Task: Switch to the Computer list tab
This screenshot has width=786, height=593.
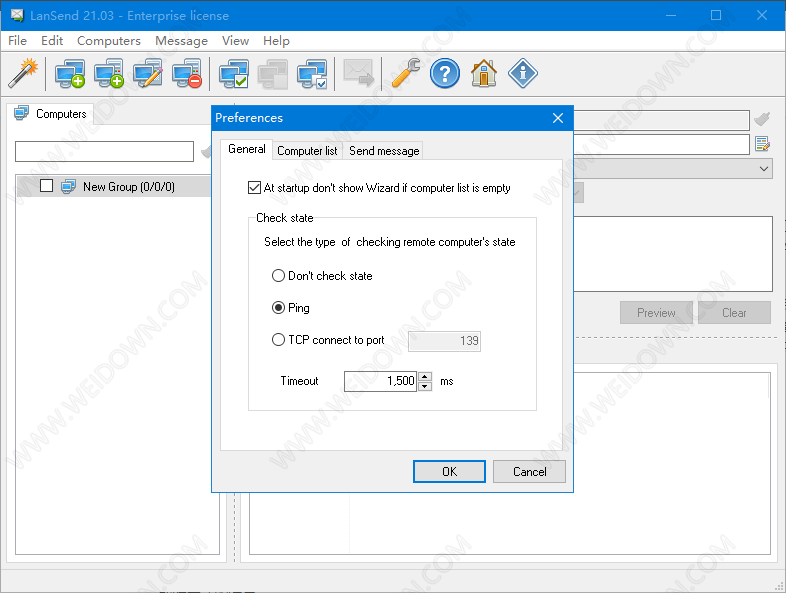Action: pyautogui.click(x=307, y=151)
